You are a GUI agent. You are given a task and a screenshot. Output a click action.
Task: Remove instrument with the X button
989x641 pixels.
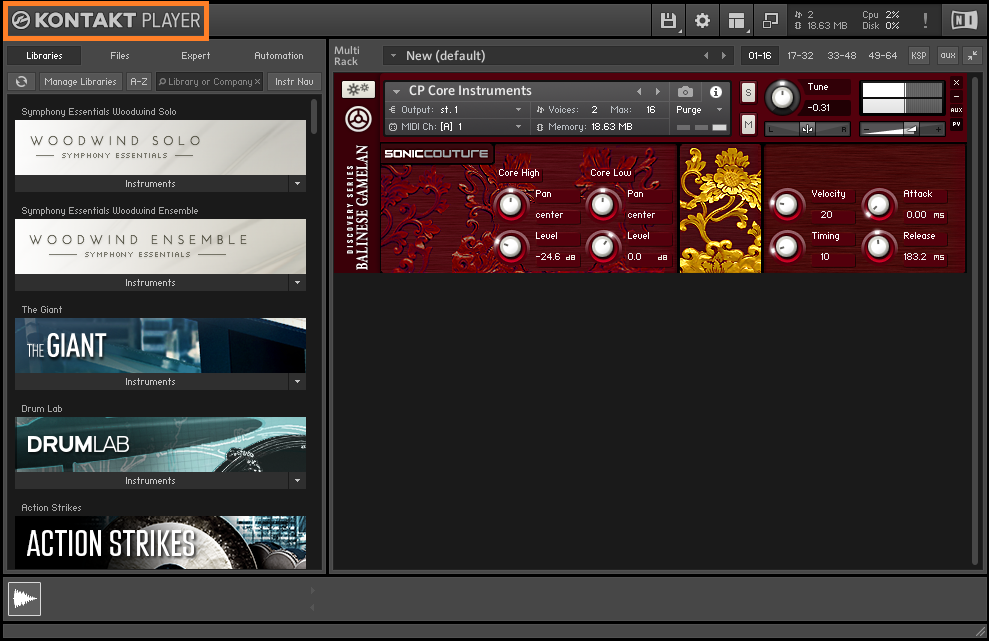tap(956, 83)
